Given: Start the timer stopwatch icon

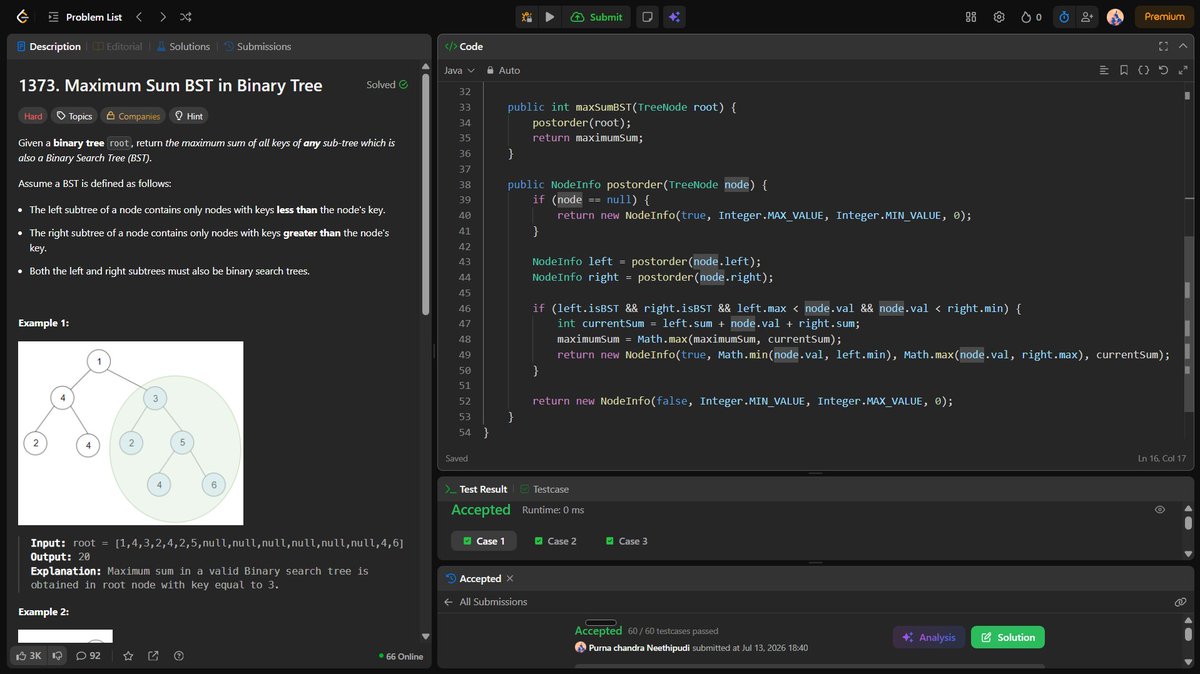Looking at the screenshot, I should pyautogui.click(x=1063, y=17).
